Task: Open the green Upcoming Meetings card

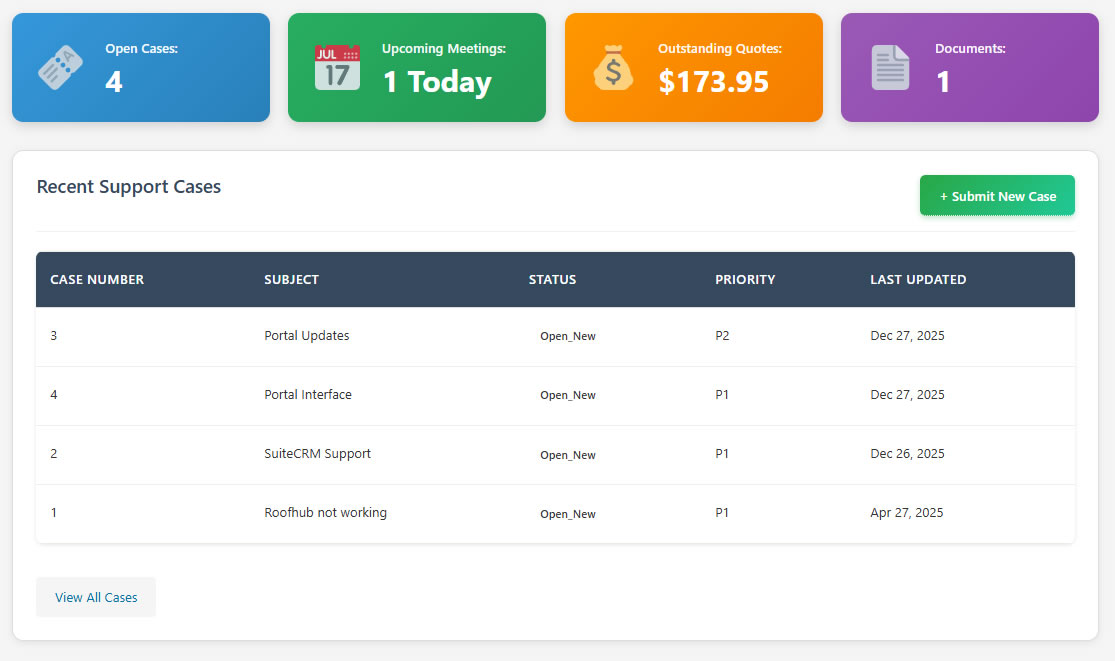Action: click(416, 66)
